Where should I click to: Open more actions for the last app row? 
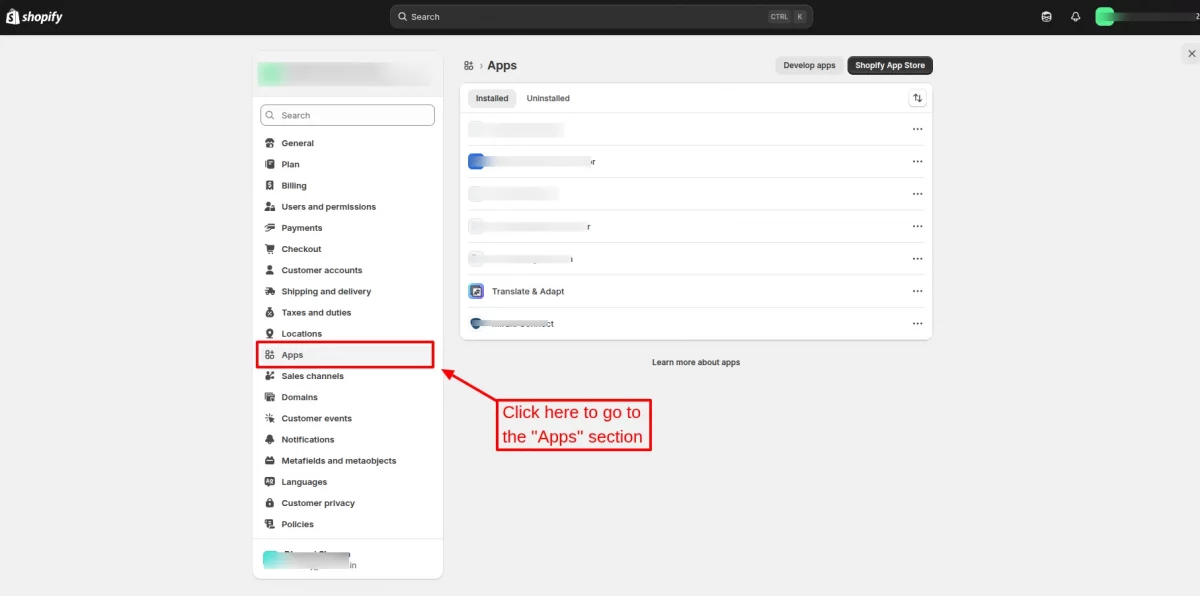coord(917,324)
